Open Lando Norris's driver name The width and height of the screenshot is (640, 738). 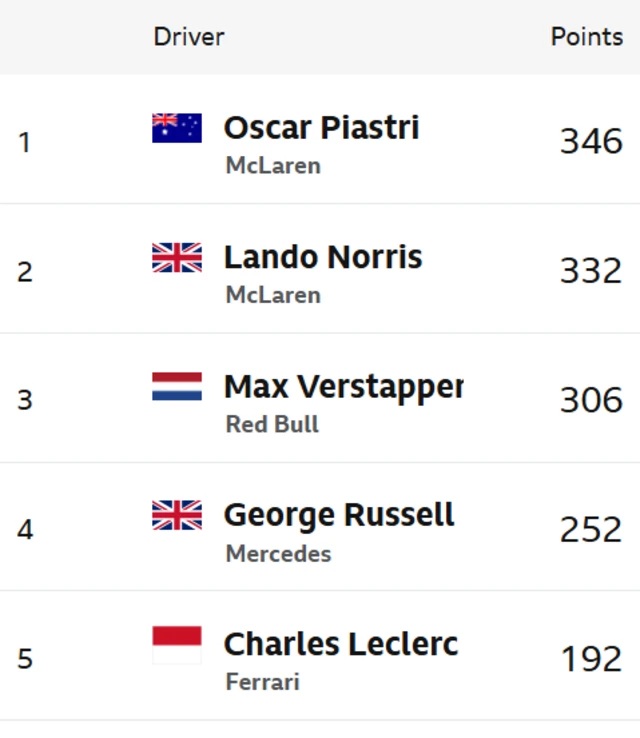(x=323, y=257)
